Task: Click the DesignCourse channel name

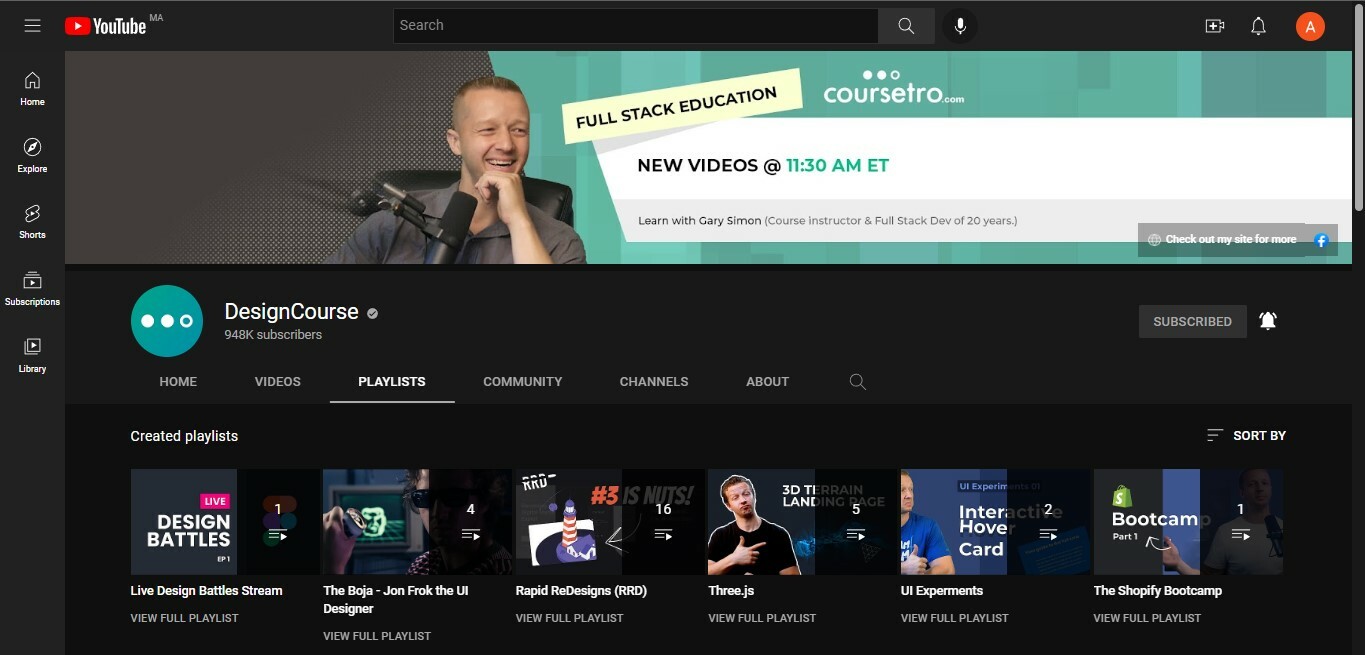Action: tap(291, 312)
